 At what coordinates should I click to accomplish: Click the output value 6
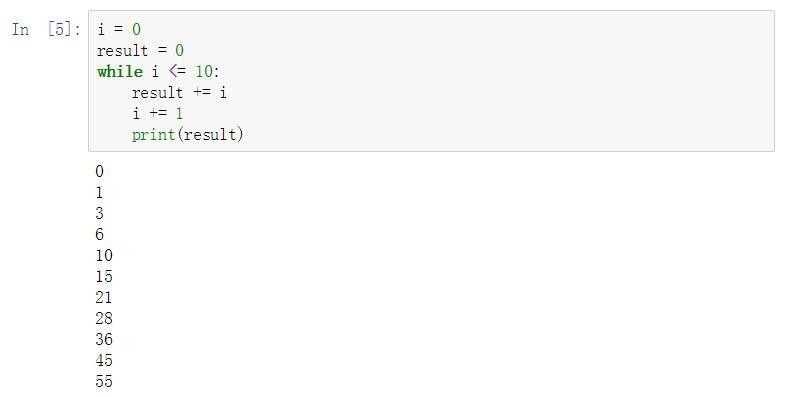(99, 234)
